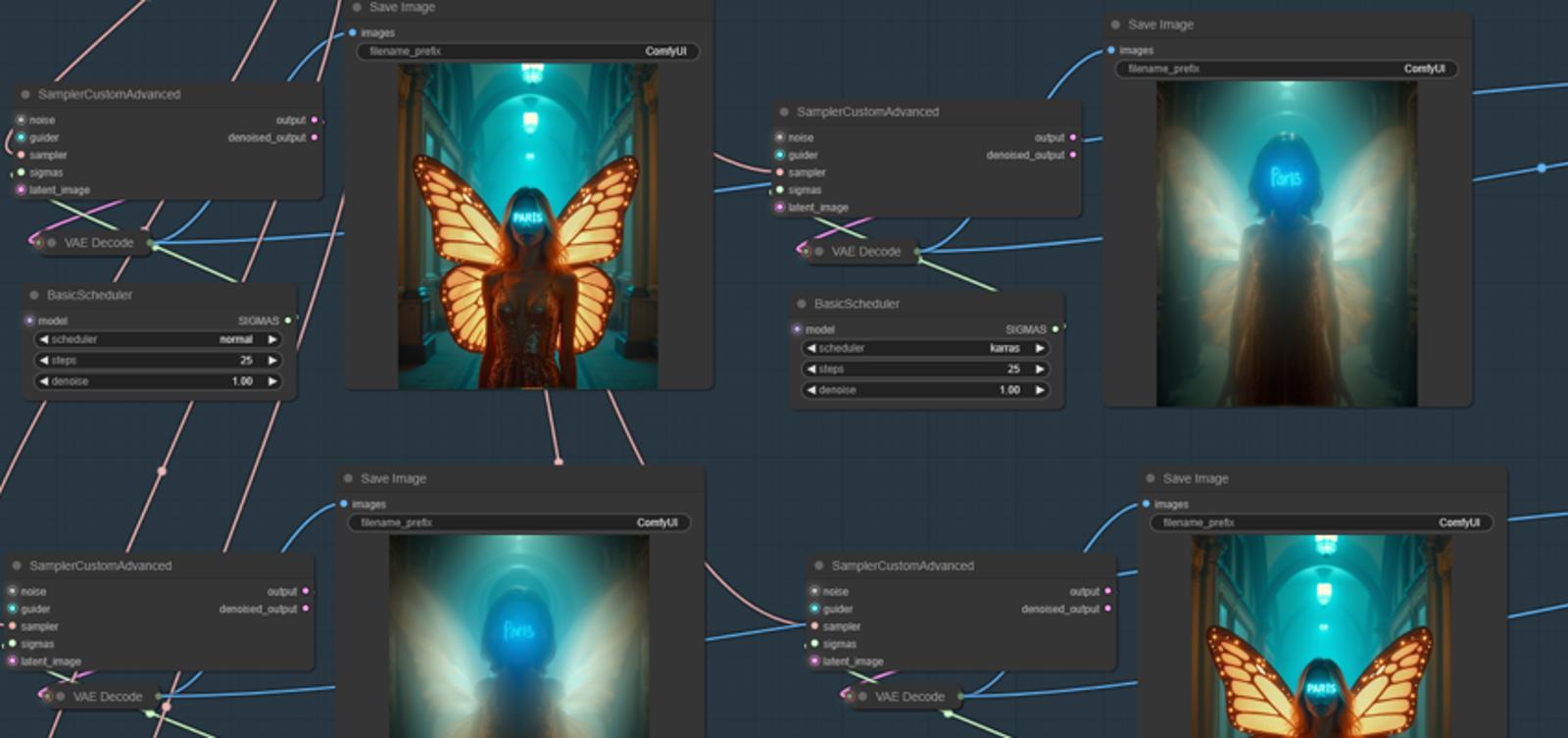Decrease denoise in the normal BasicScheduler
1568x738 pixels.
click(43, 381)
